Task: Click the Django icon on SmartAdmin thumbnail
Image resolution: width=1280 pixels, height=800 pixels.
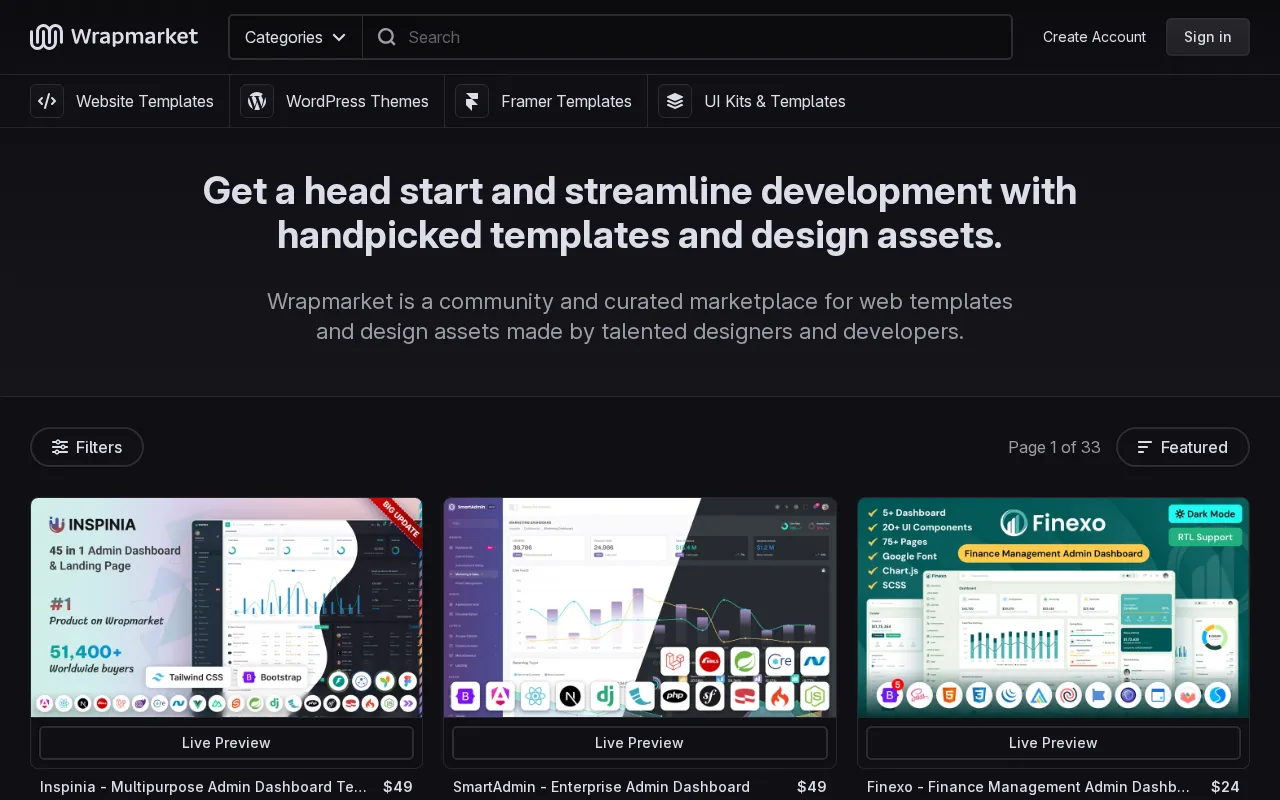Action: 604,695
